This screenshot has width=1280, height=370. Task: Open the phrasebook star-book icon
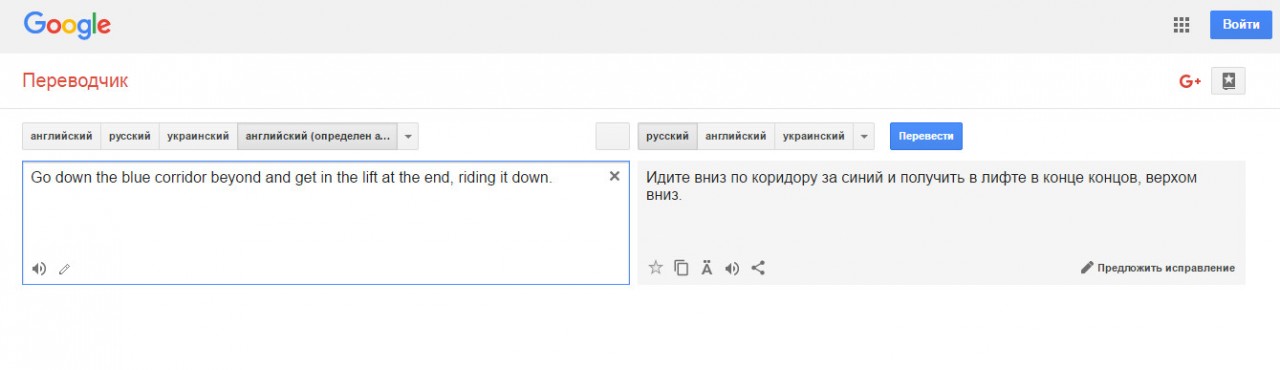[x=1228, y=81]
